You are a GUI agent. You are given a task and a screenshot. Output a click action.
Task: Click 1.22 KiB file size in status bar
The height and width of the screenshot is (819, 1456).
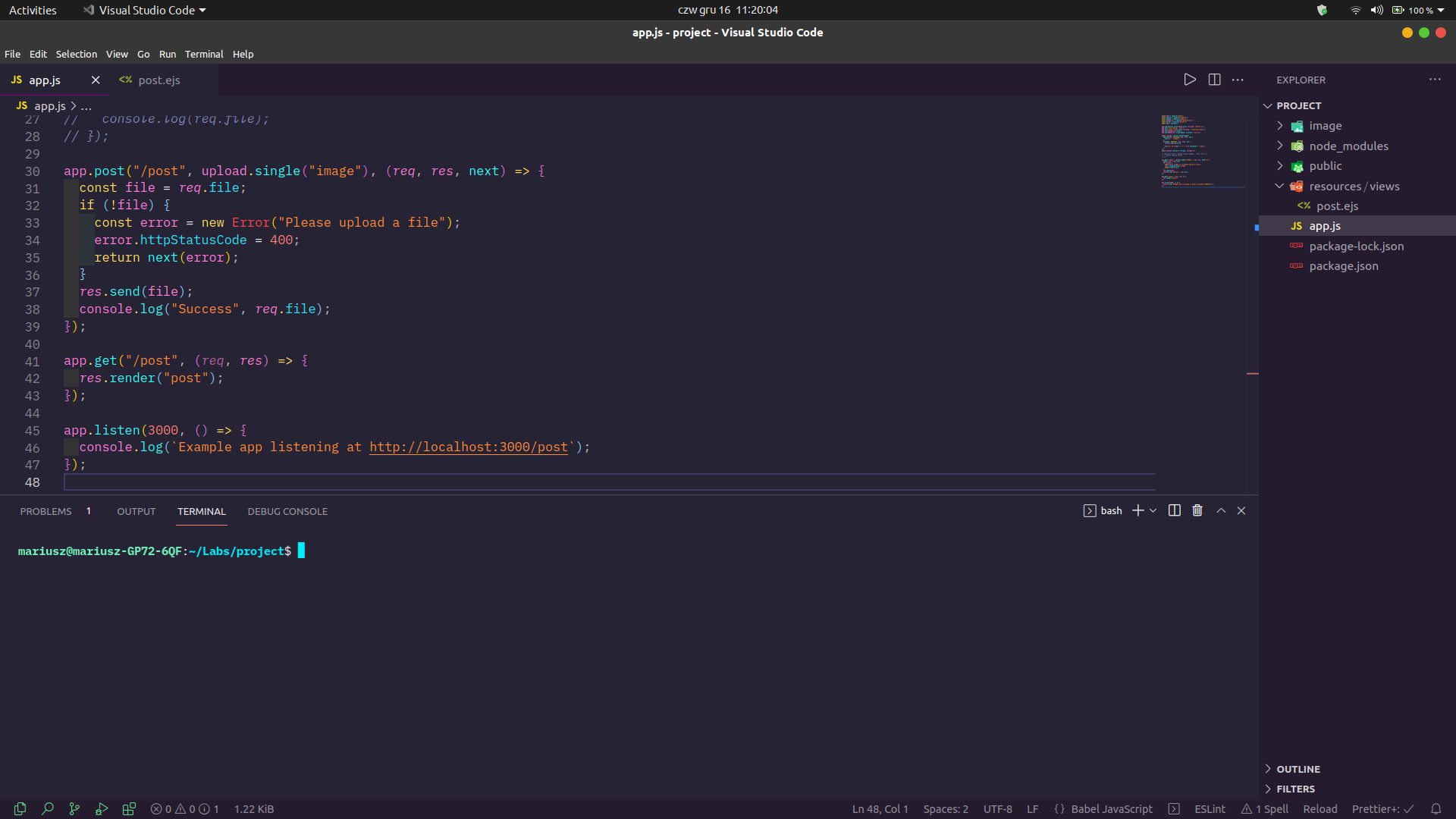click(254, 809)
